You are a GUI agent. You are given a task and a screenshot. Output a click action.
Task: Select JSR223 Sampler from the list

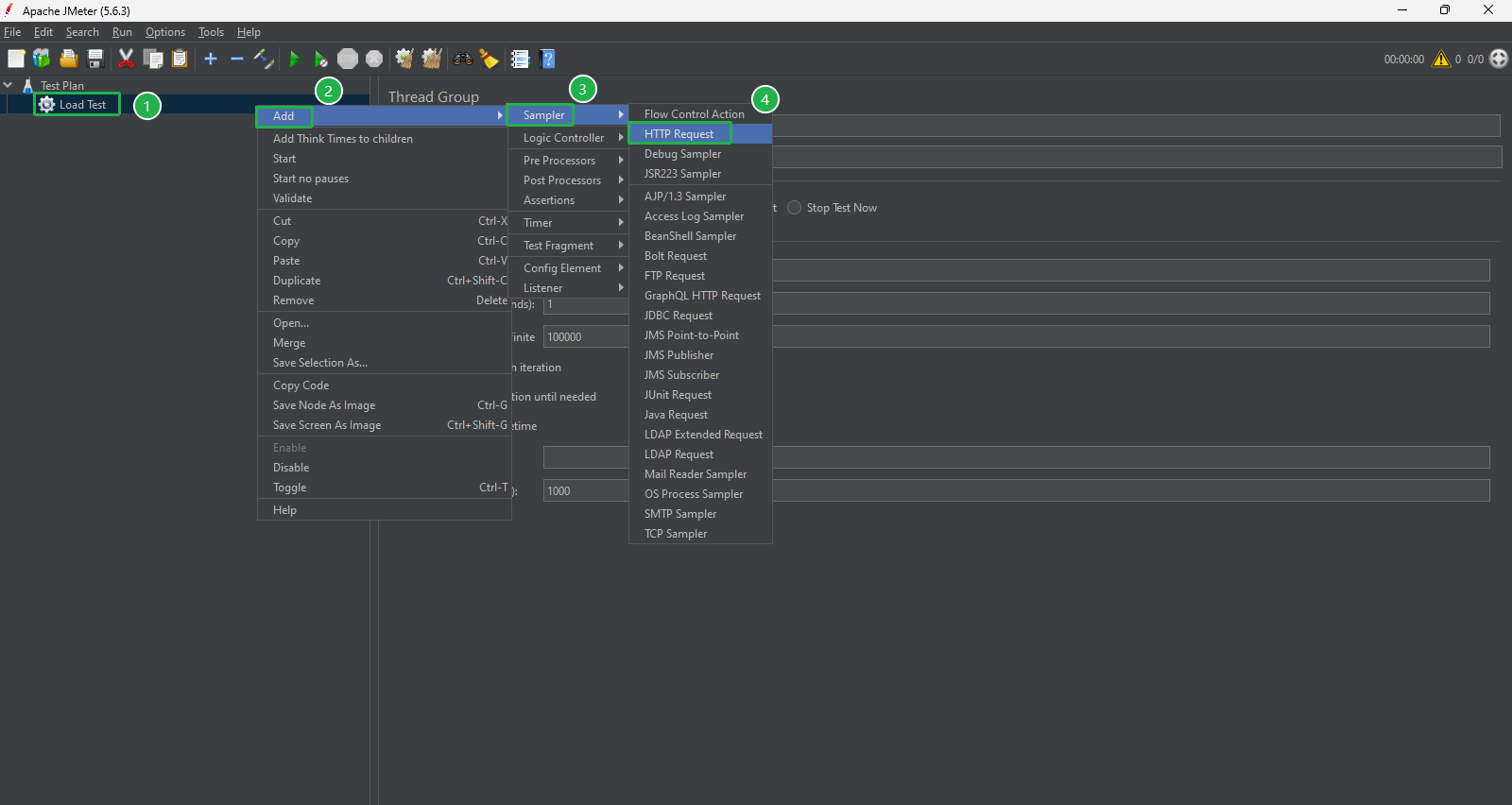click(700, 174)
